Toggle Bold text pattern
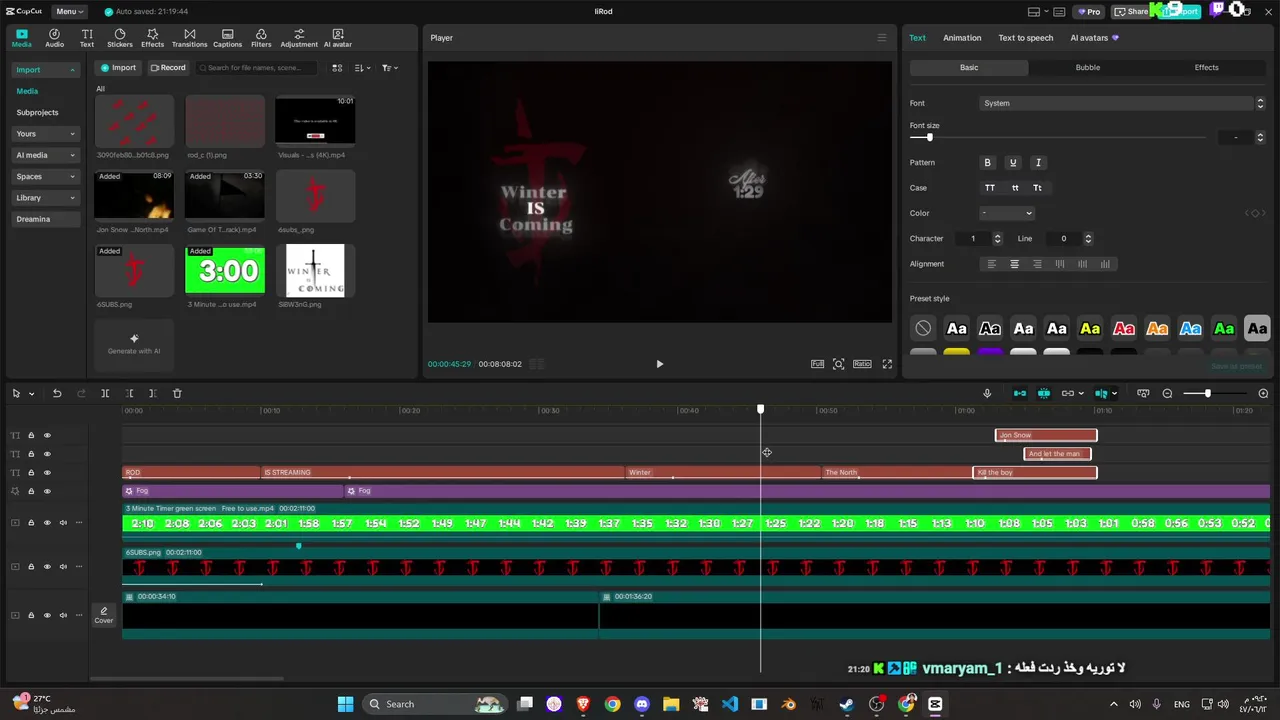 pyautogui.click(x=988, y=162)
